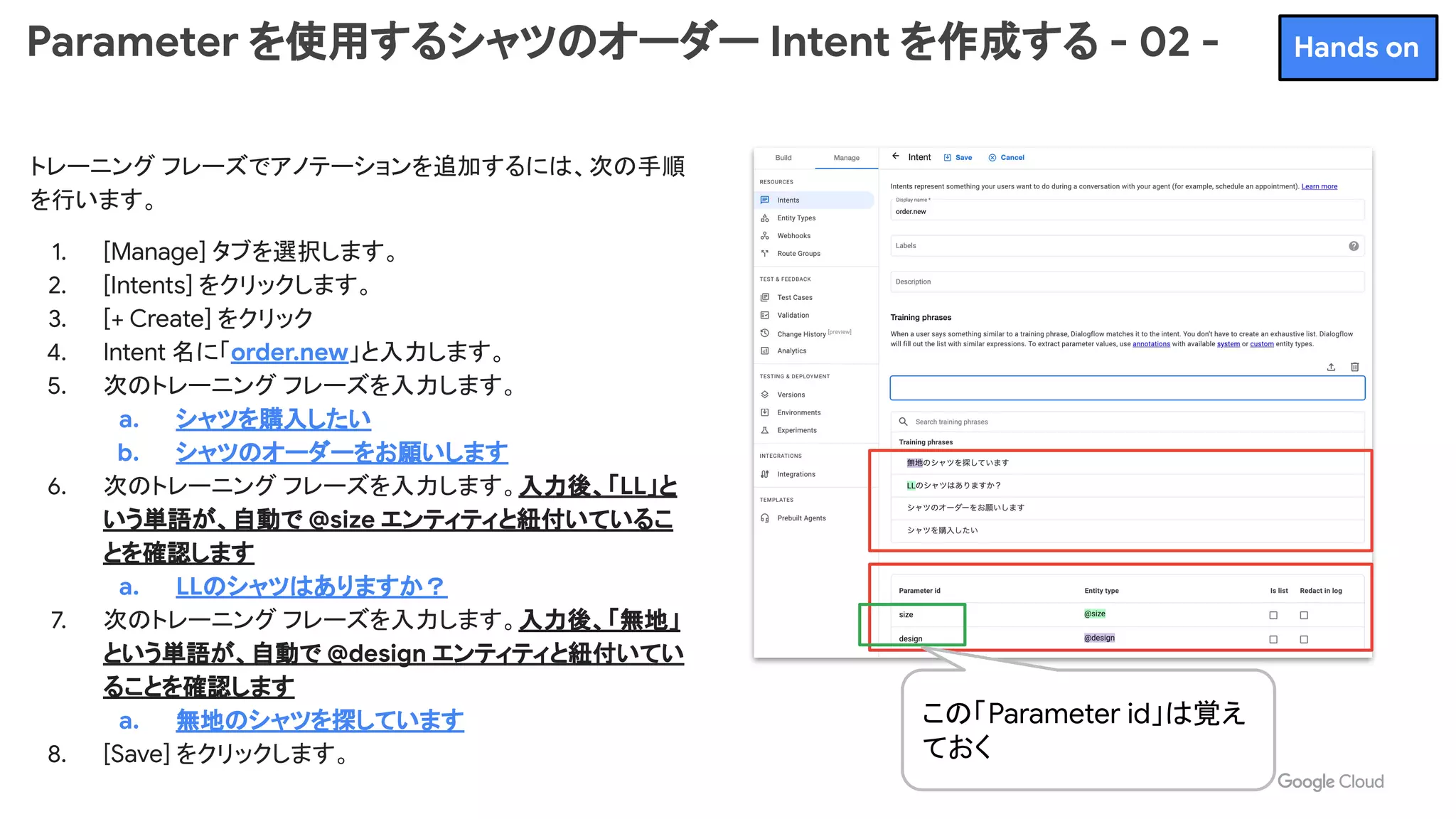
Task: Click the 無地のシャツを探しています link in step 7a
Action: coord(320,720)
